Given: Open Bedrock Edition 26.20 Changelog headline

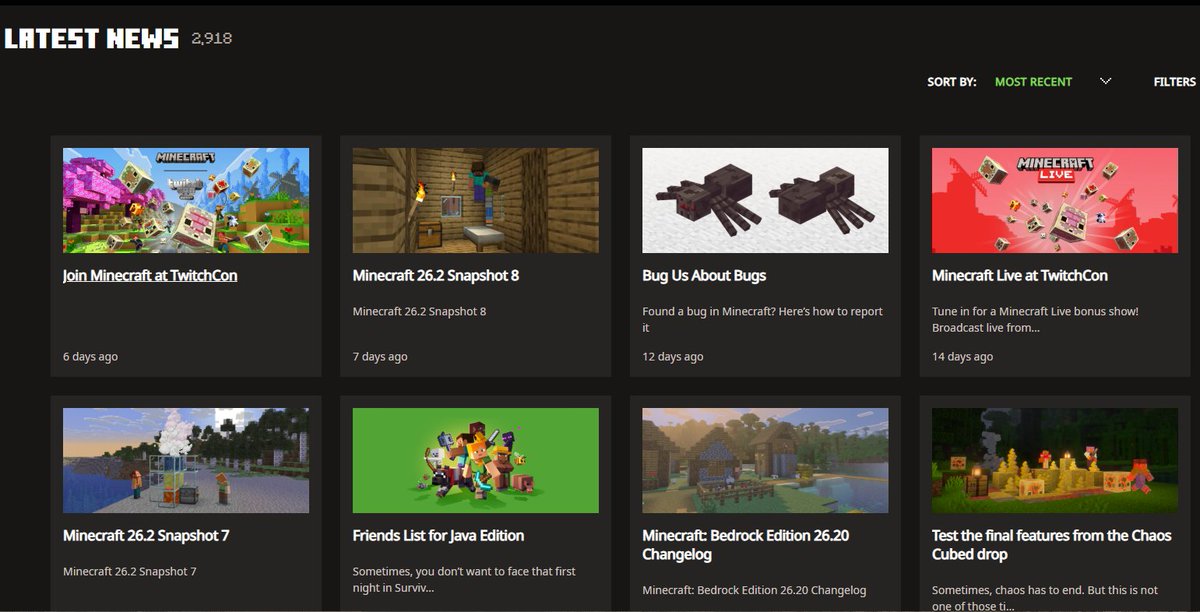Looking at the screenshot, I should tap(746, 544).
